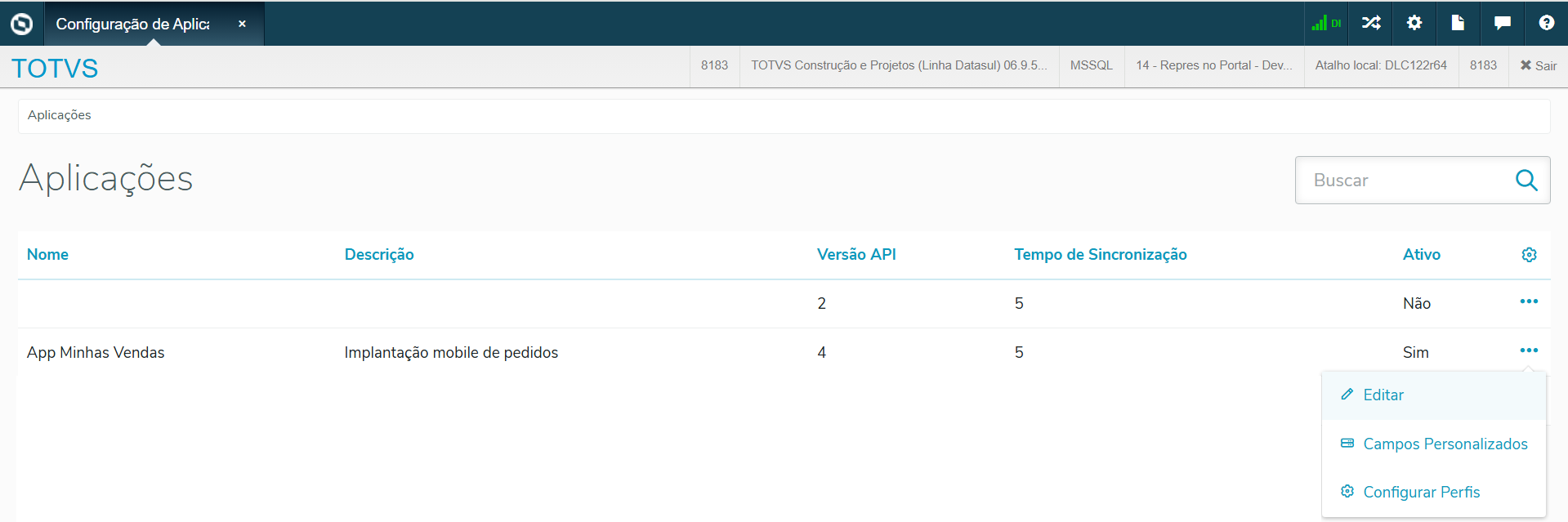
Task: Click the TOTVS circular logo icon
Action: click(x=22, y=24)
